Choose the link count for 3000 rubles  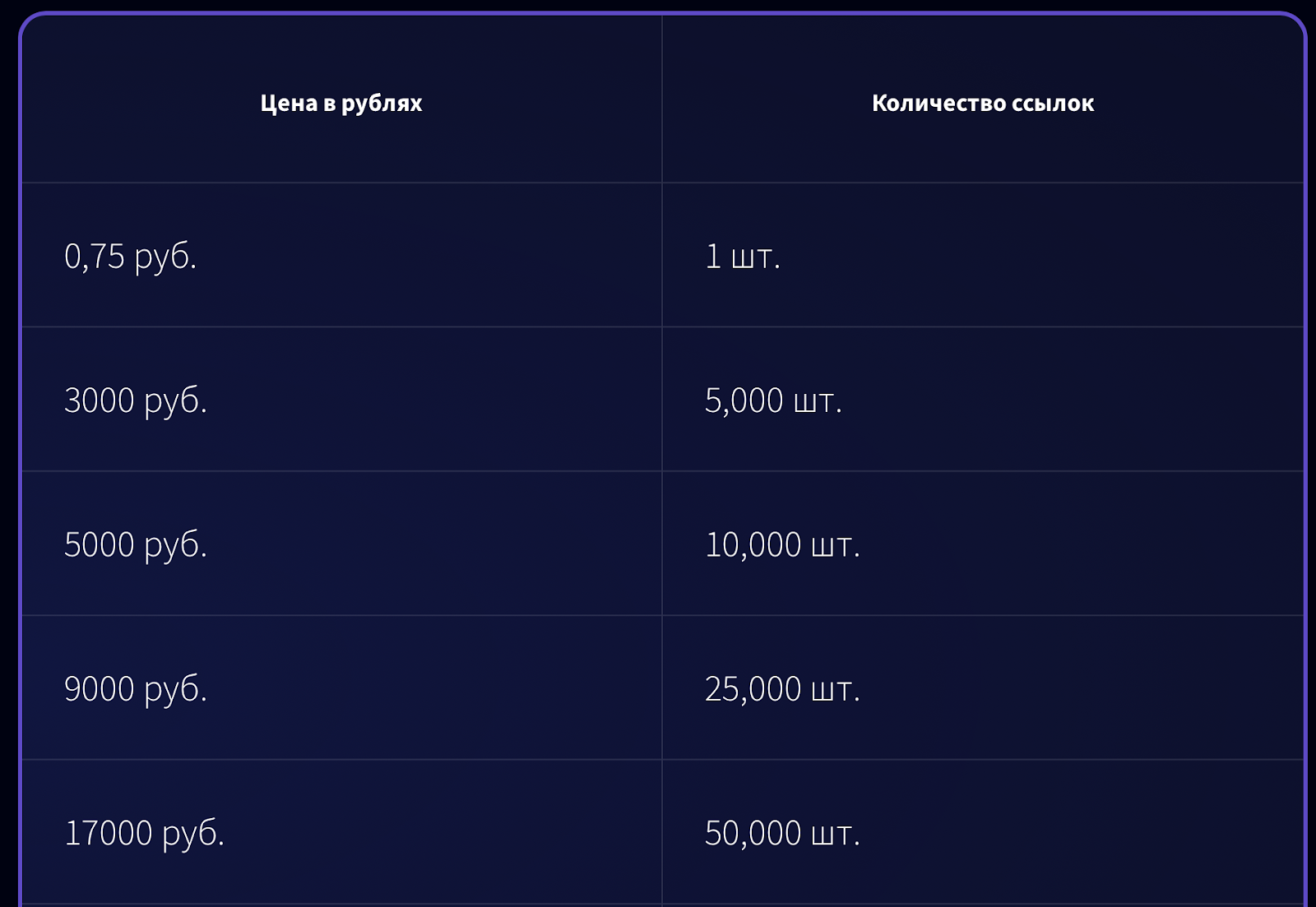point(773,400)
